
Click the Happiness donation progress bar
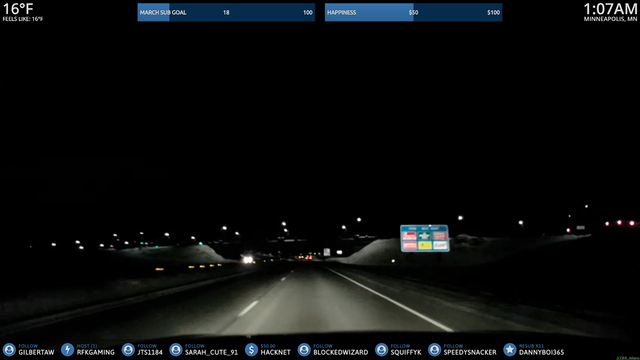pyautogui.click(x=413, y=12)
